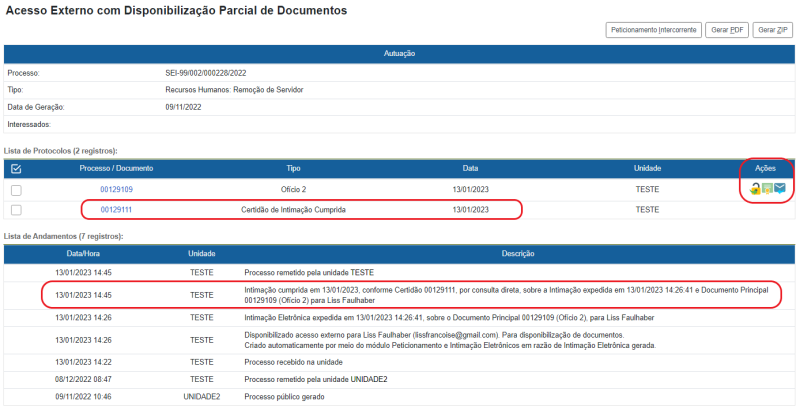The height and width of the screenshot is (412, 800).
Task: Click Gerar ZIP to download archive
Action: 772,30
